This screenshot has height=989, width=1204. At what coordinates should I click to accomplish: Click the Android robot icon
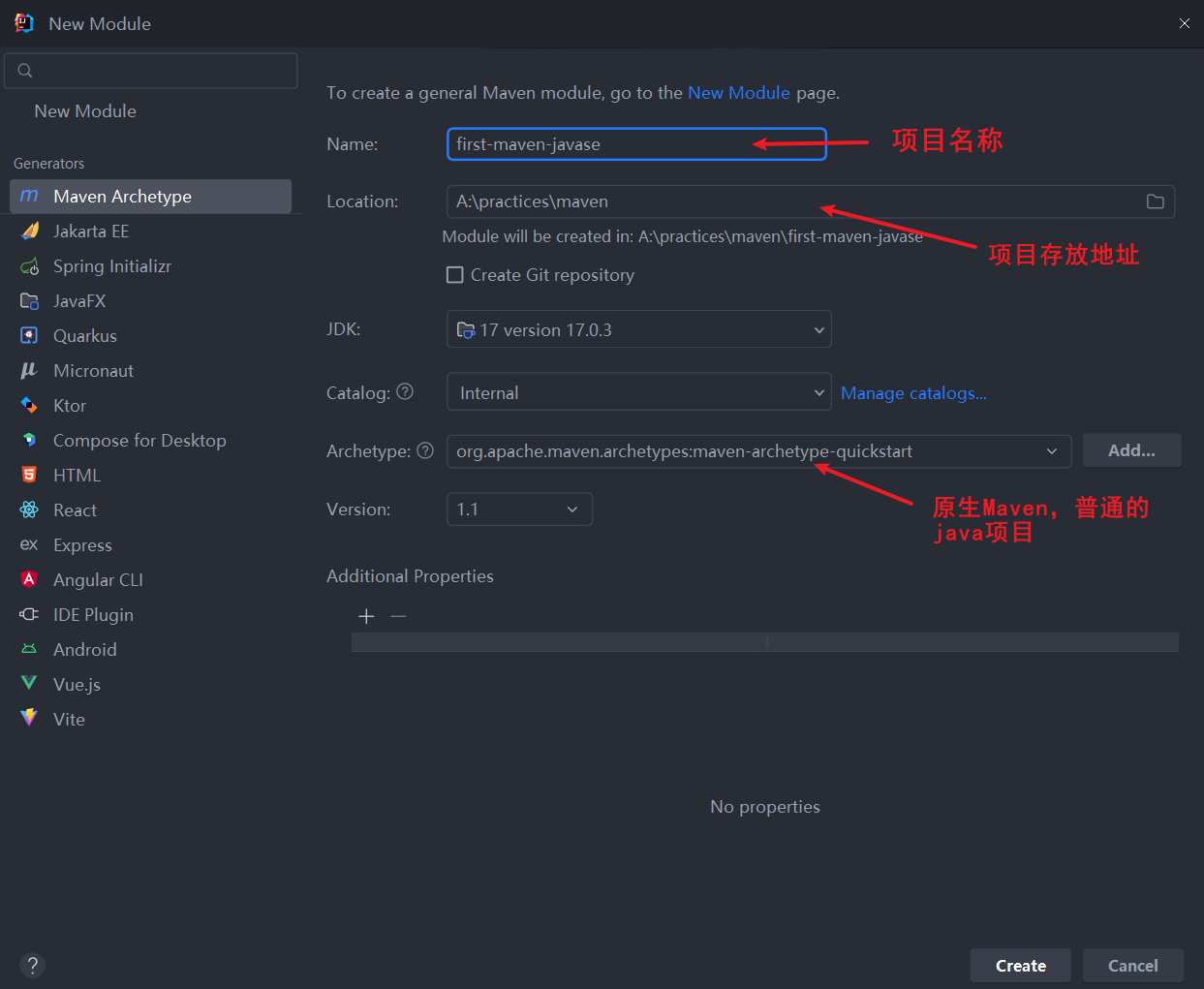30,649
